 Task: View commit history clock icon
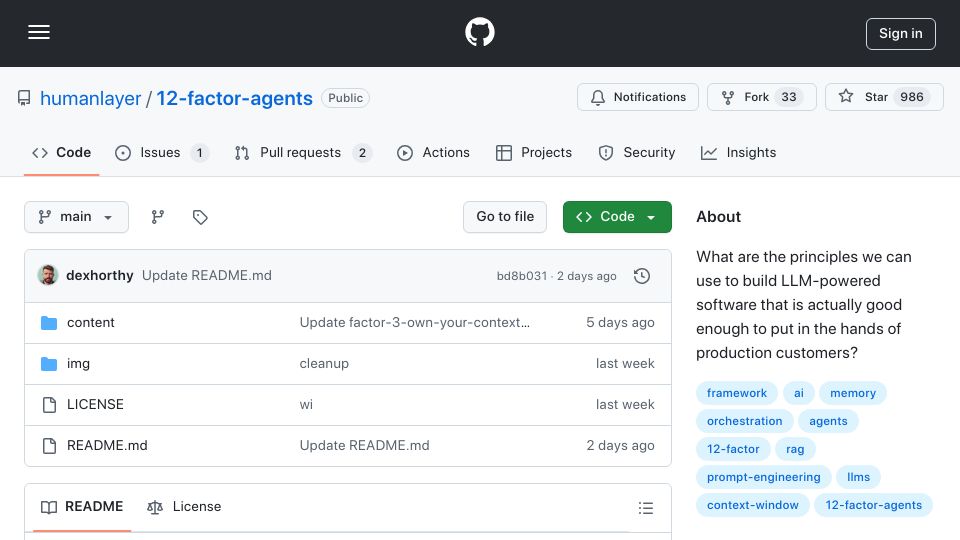(x=642, y=276)
